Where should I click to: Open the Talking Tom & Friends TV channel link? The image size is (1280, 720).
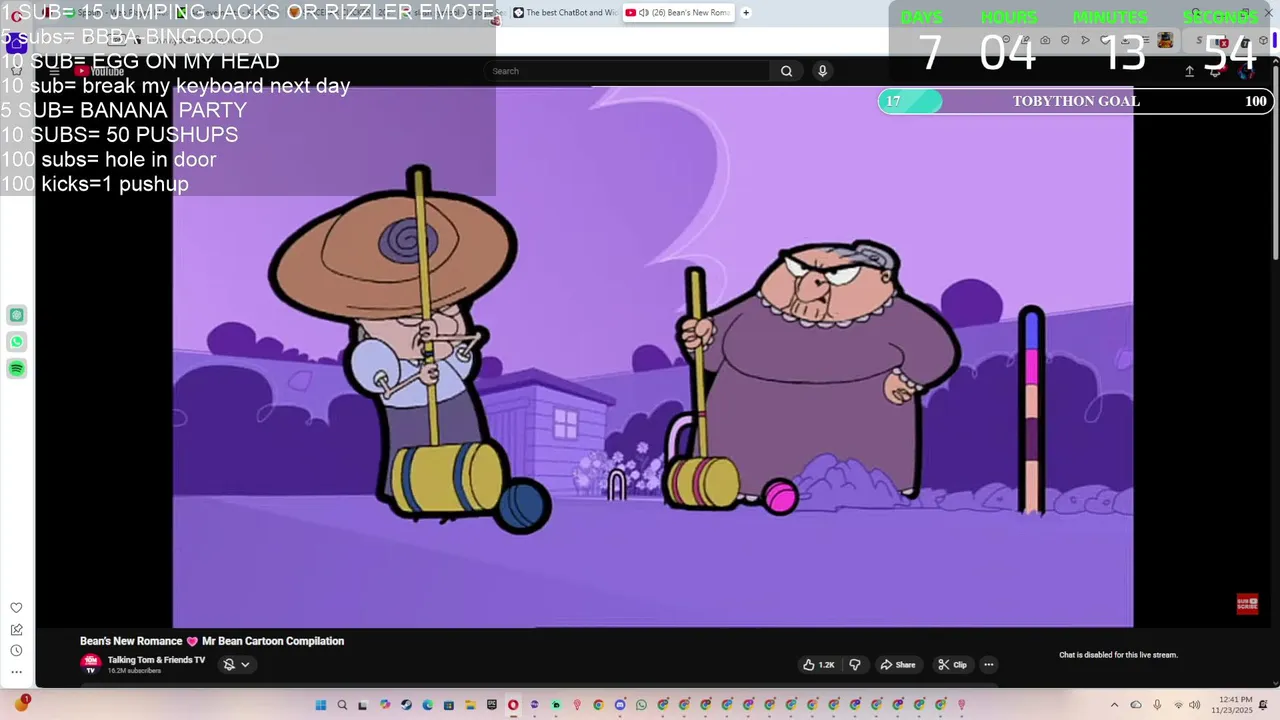pos(156,660)
